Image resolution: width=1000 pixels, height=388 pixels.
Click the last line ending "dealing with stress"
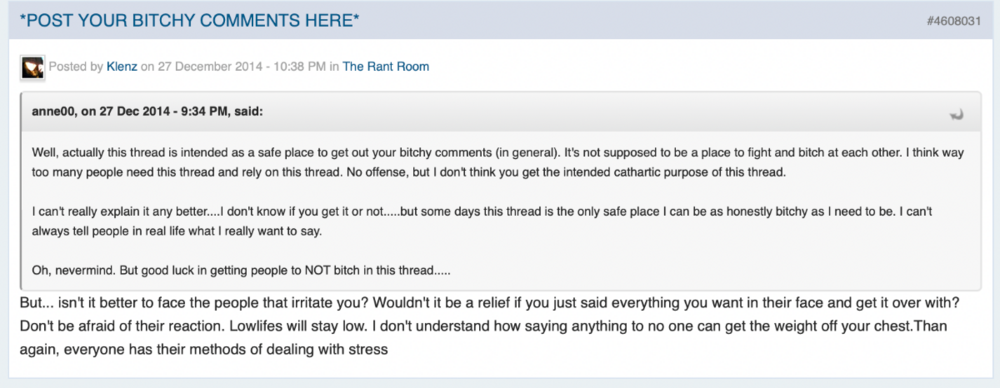pyautogui.click(x=203, y=350)
